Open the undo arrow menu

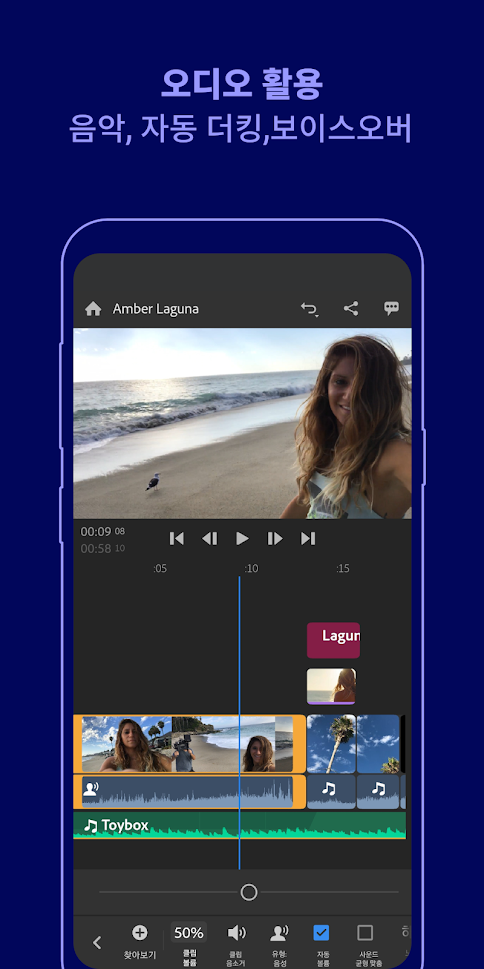point(309,309)
